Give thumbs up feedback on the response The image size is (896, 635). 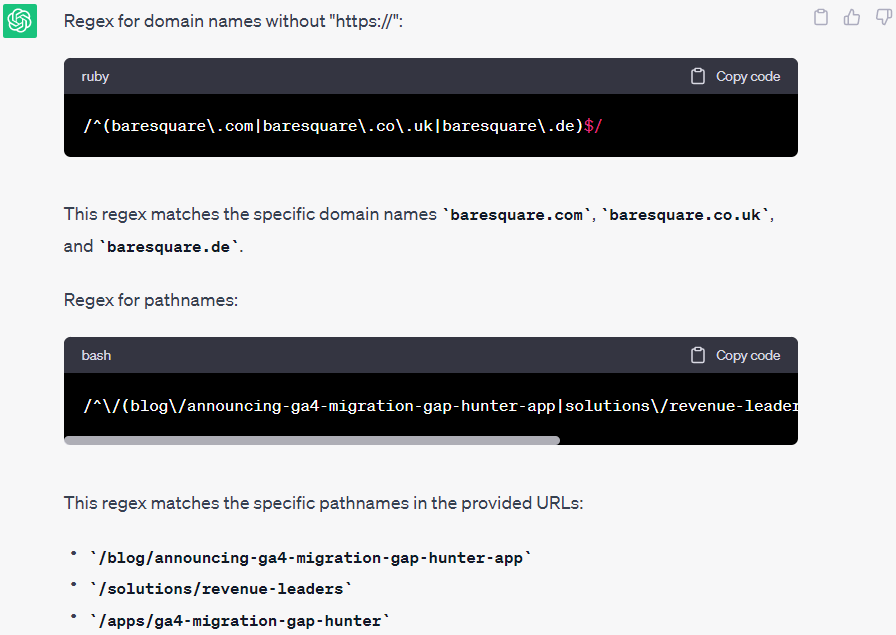(x=851, y=17)
